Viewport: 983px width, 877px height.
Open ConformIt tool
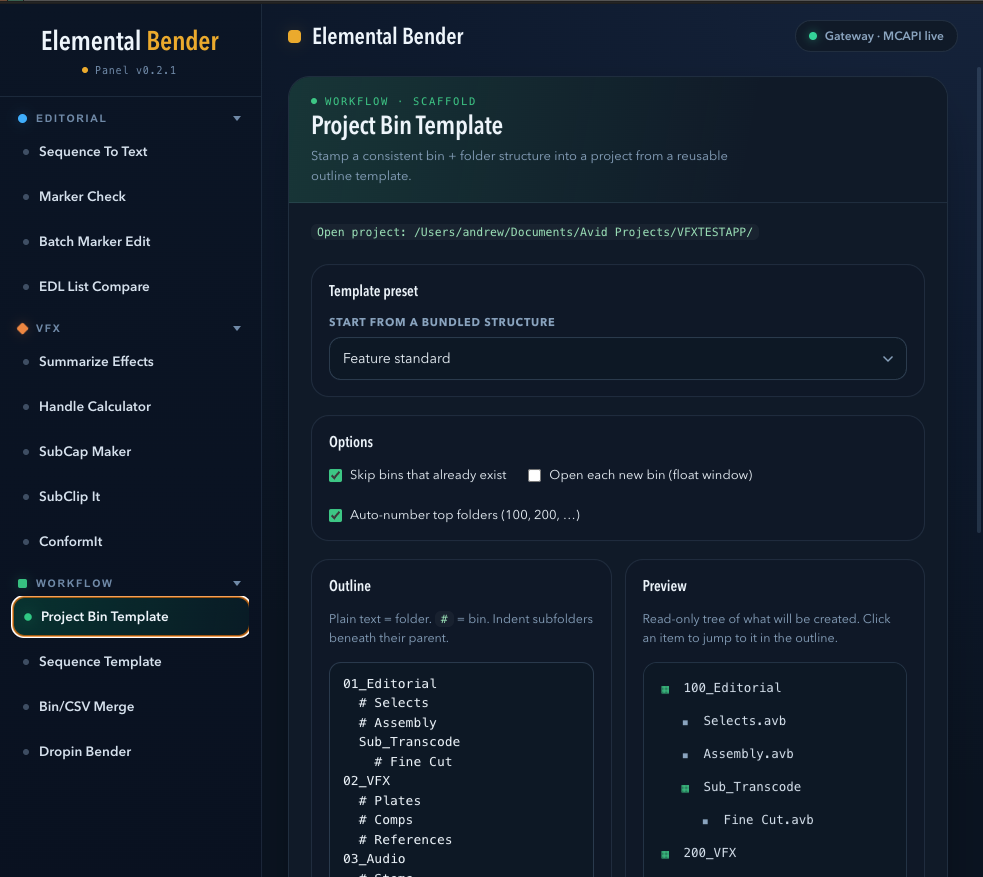click(x=70, y=542)
